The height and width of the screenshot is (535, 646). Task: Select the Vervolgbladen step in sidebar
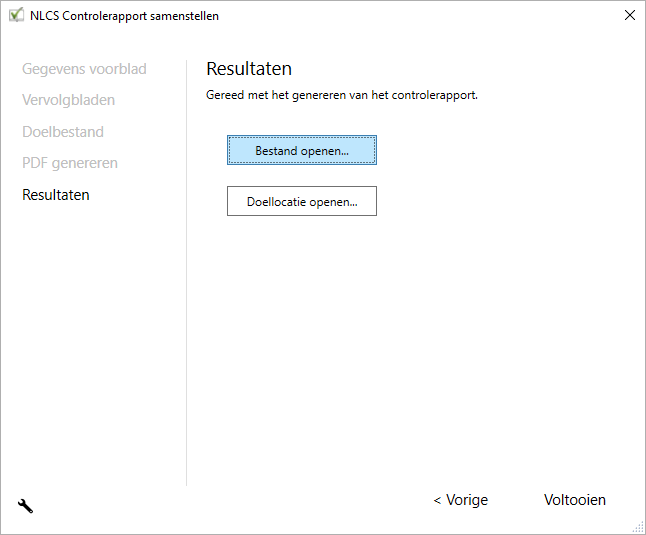68,100
